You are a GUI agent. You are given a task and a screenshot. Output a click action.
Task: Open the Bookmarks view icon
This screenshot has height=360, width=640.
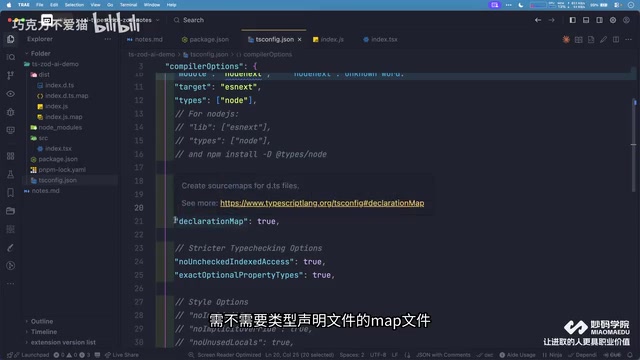coord(11,193)
